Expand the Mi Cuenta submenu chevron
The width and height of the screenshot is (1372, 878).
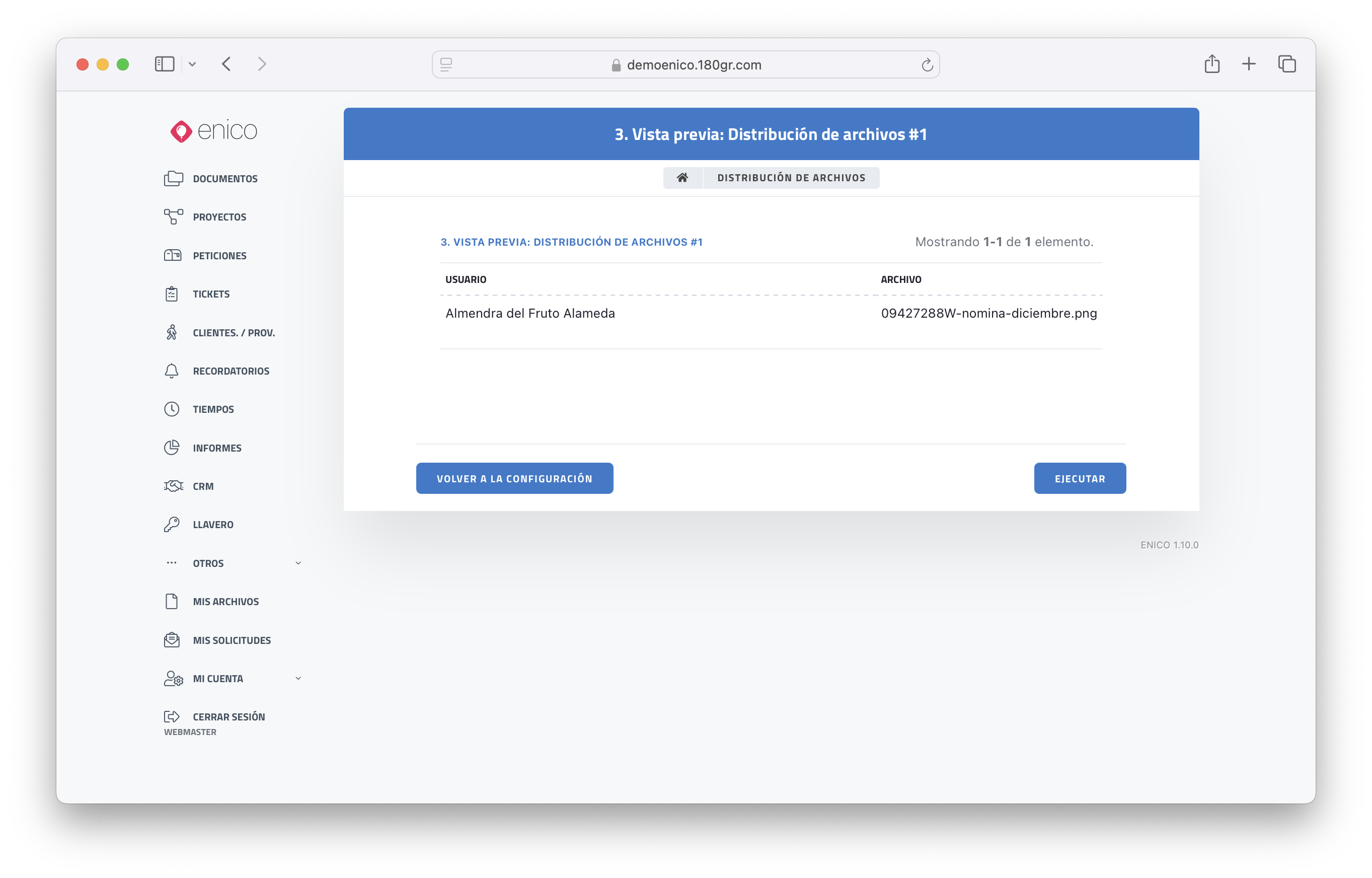coord(298,679)
